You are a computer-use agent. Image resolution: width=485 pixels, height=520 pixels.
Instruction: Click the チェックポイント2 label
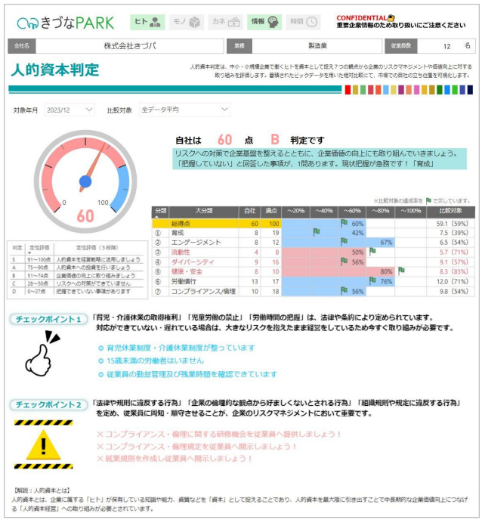(48, 405)
